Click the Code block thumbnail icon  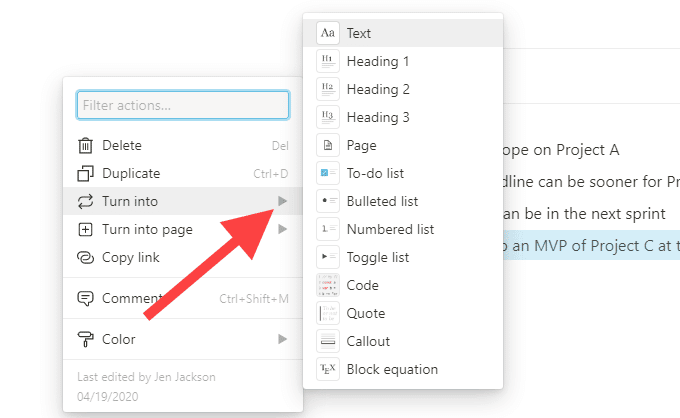[x=328, y=285]
